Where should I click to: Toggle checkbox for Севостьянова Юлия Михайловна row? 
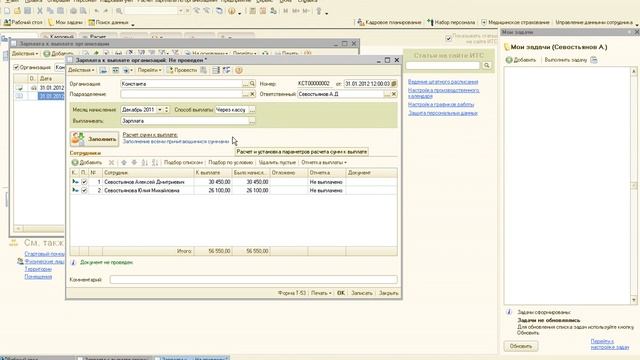click(x=84, y=191)
